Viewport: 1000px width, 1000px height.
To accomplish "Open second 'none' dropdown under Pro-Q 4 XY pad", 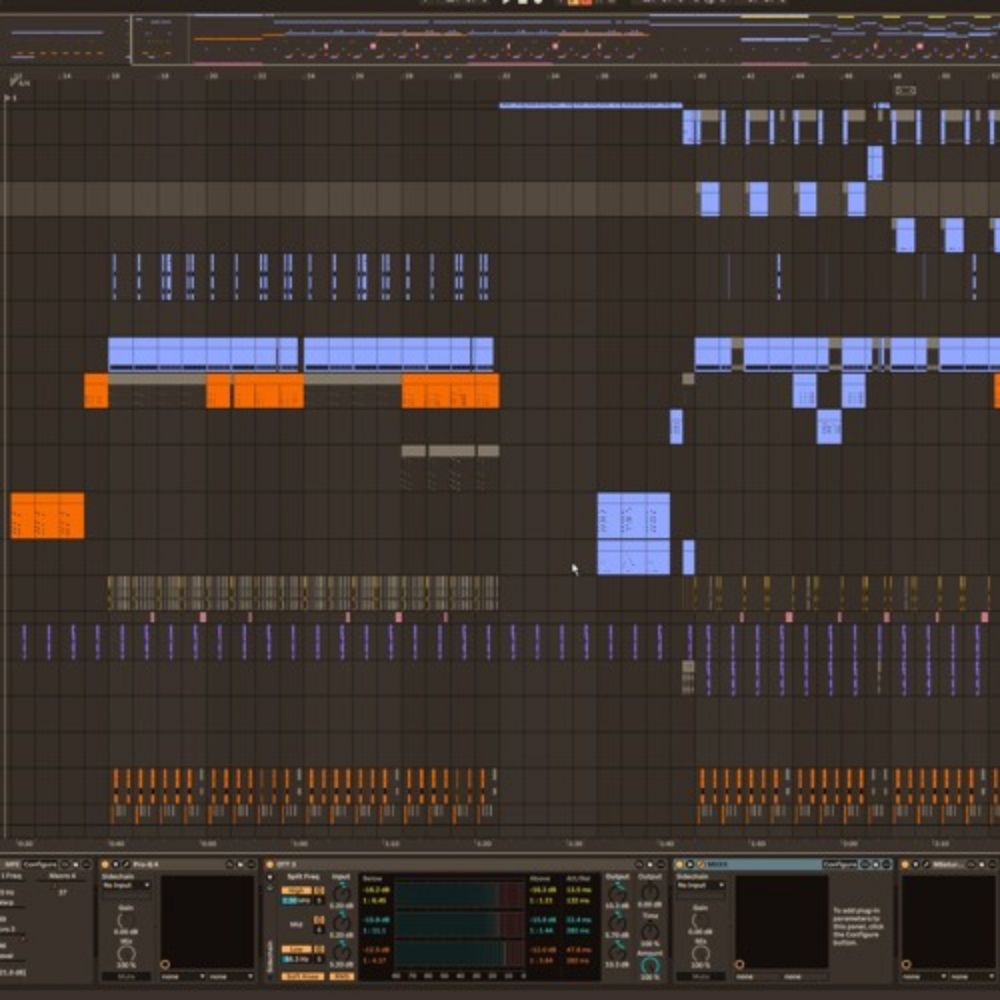I will coord(231,976).
